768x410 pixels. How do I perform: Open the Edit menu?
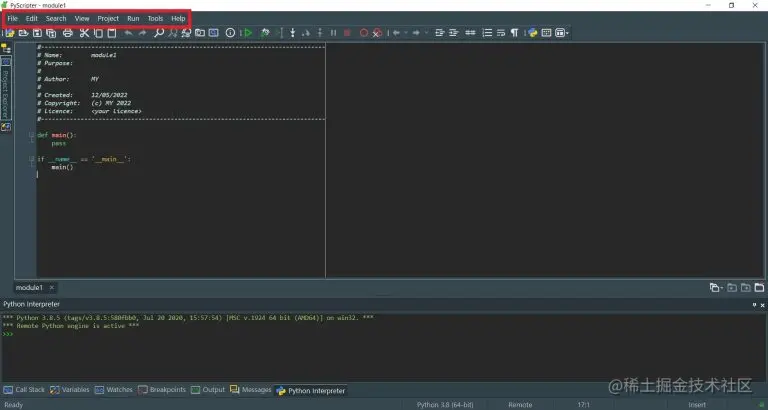coord(31,19)
